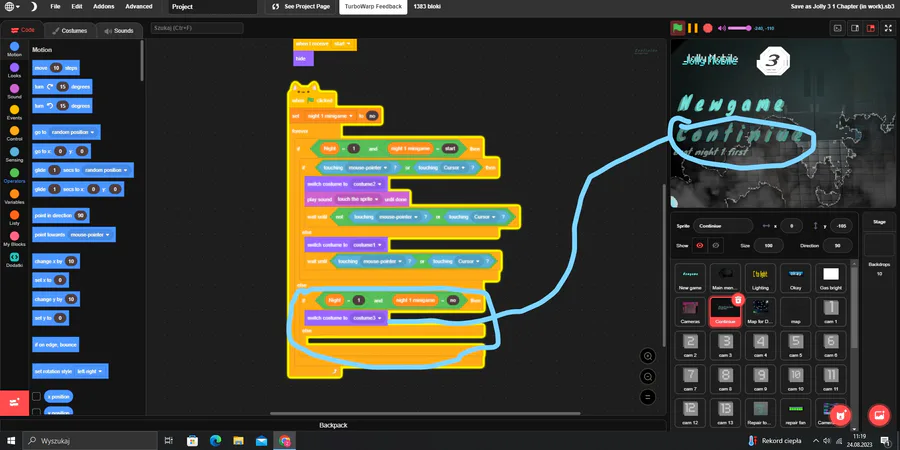Tick the x position checkbox
Image resolution: width=900 pixels, height=450 pixels.
point(36,397)
